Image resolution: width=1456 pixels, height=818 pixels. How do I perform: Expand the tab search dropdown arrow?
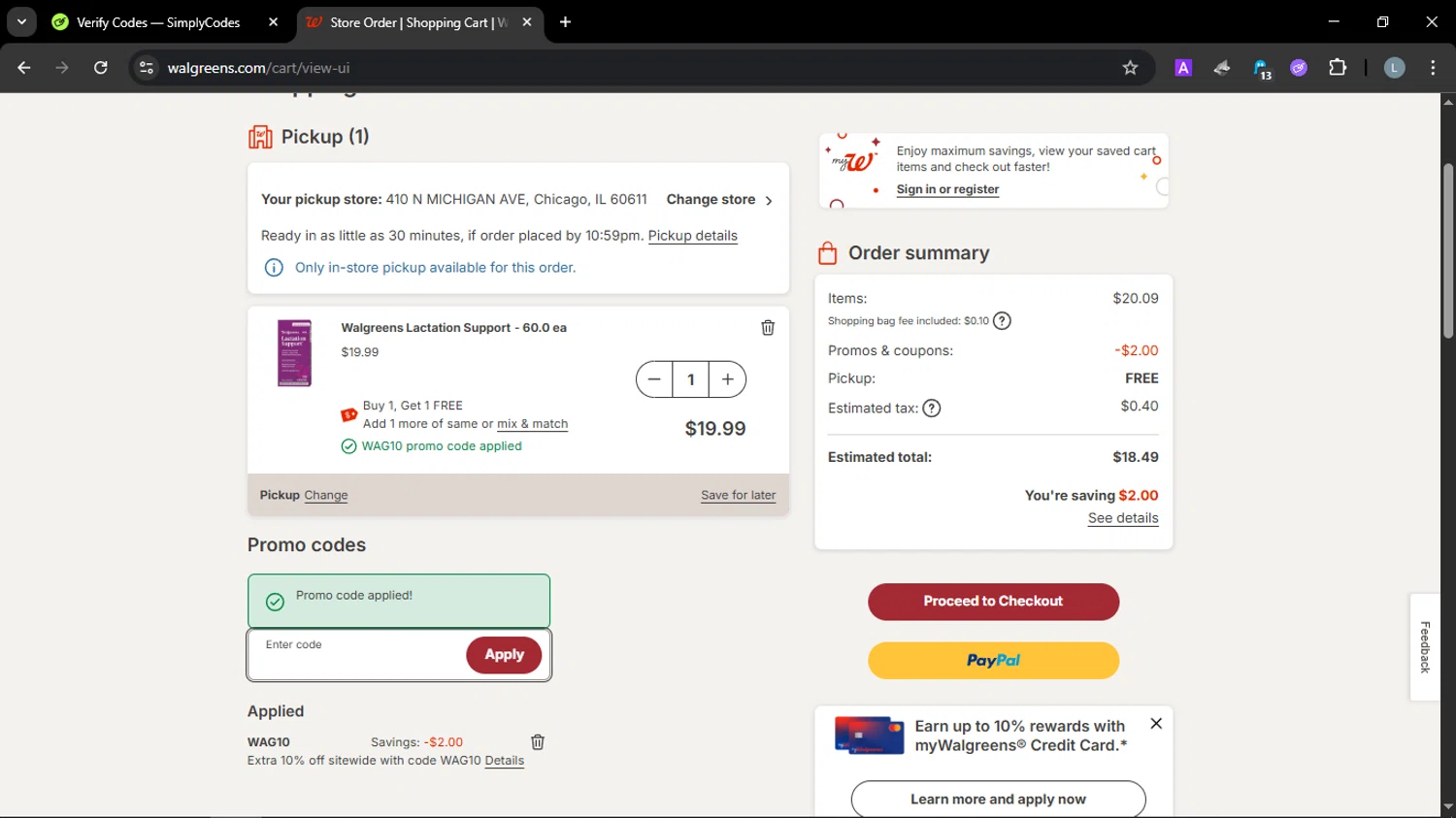point(21,22)
